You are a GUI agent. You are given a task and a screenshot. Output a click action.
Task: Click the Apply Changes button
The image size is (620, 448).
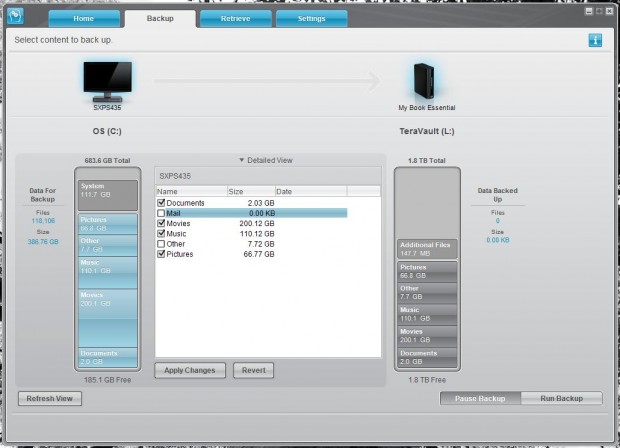190,370
